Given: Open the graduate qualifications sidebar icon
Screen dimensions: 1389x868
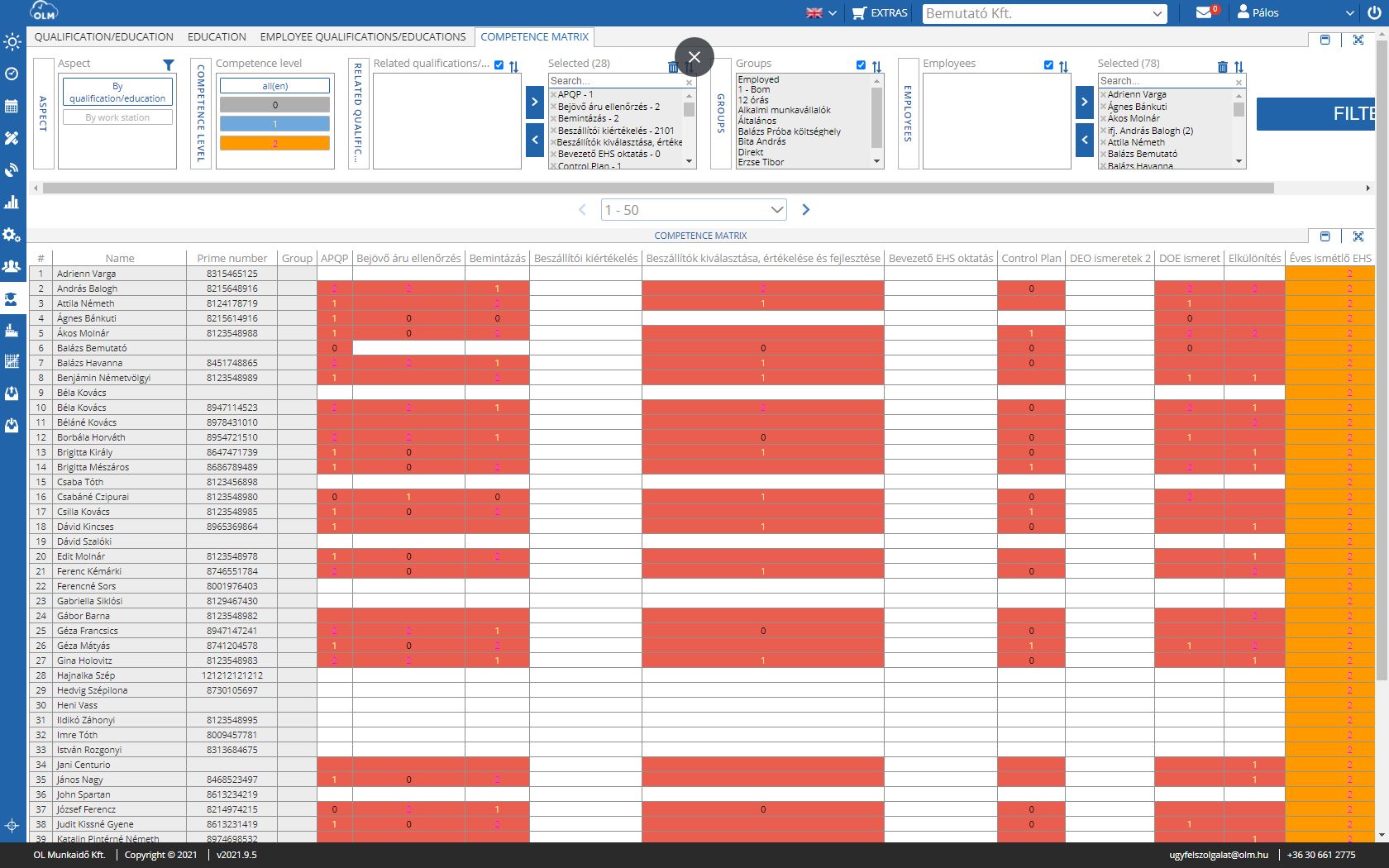Looking at the screenshot, I should tap(12, 298).
